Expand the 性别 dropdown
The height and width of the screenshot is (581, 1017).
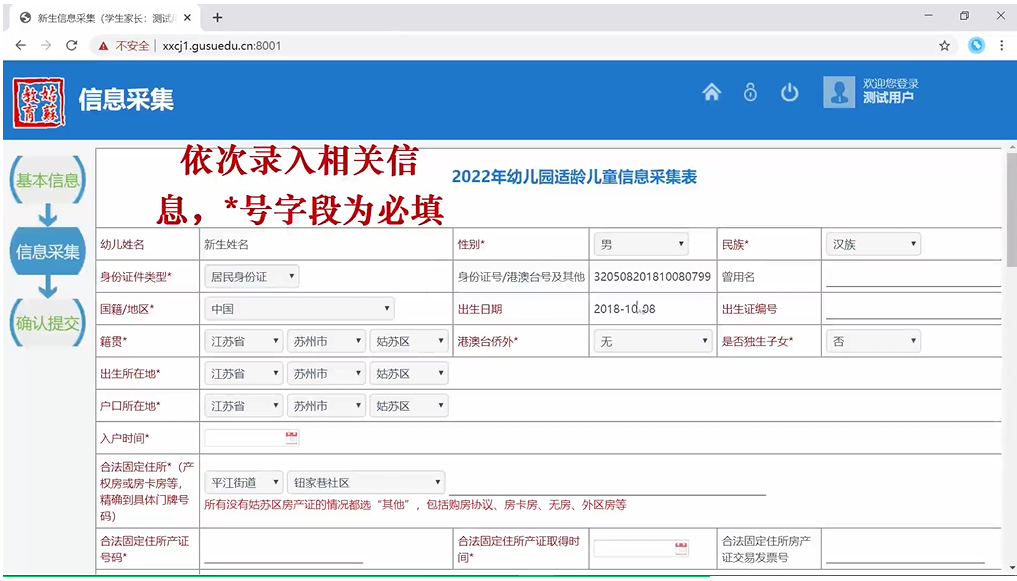641,244
